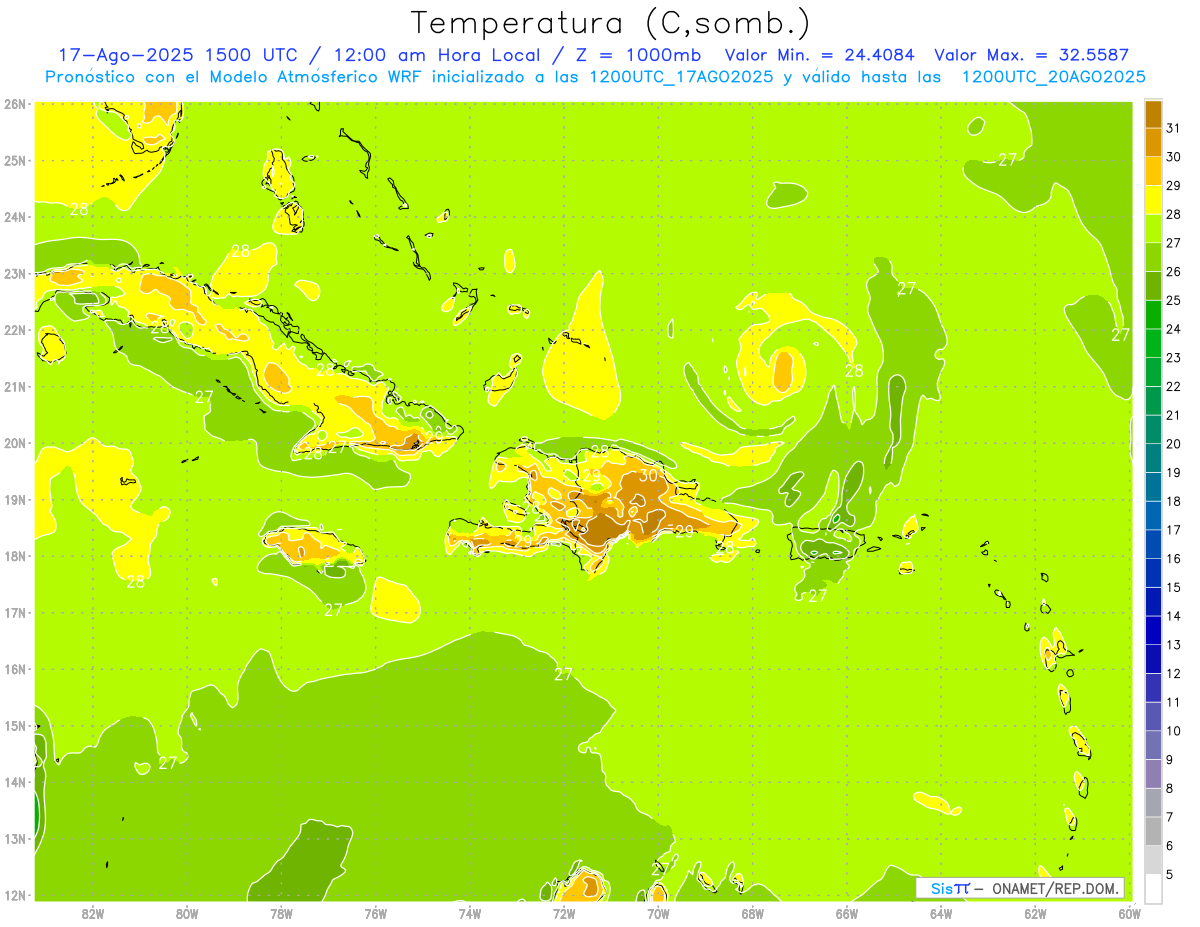Image resolution: width=1200 pixels, height=927 pixels.
Task: Click the colorbar scale label "20"
Action: point(1173,443)
